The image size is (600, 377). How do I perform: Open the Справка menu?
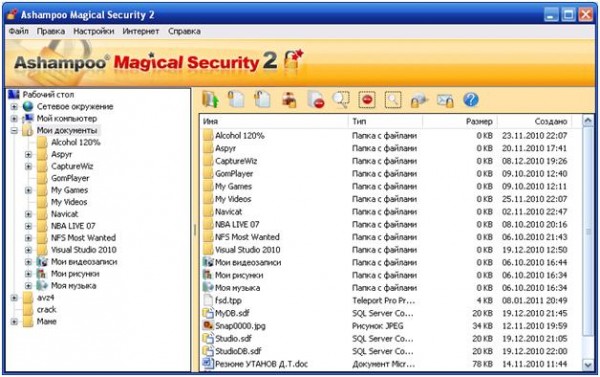coord(184,31)
